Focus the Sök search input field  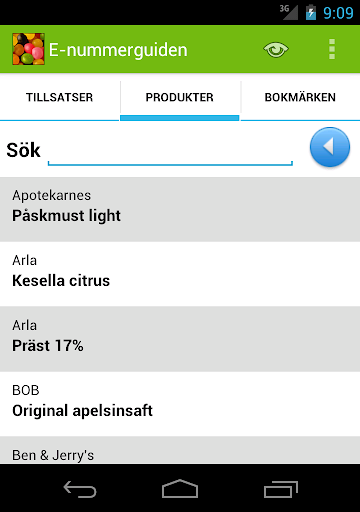[x=170, y=152]
